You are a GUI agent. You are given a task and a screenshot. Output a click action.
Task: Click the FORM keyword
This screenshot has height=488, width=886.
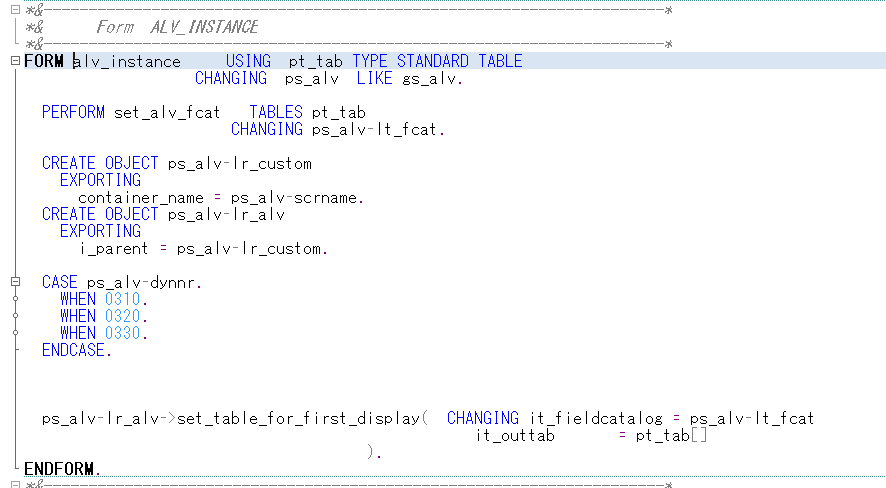(x=44, y=61)
